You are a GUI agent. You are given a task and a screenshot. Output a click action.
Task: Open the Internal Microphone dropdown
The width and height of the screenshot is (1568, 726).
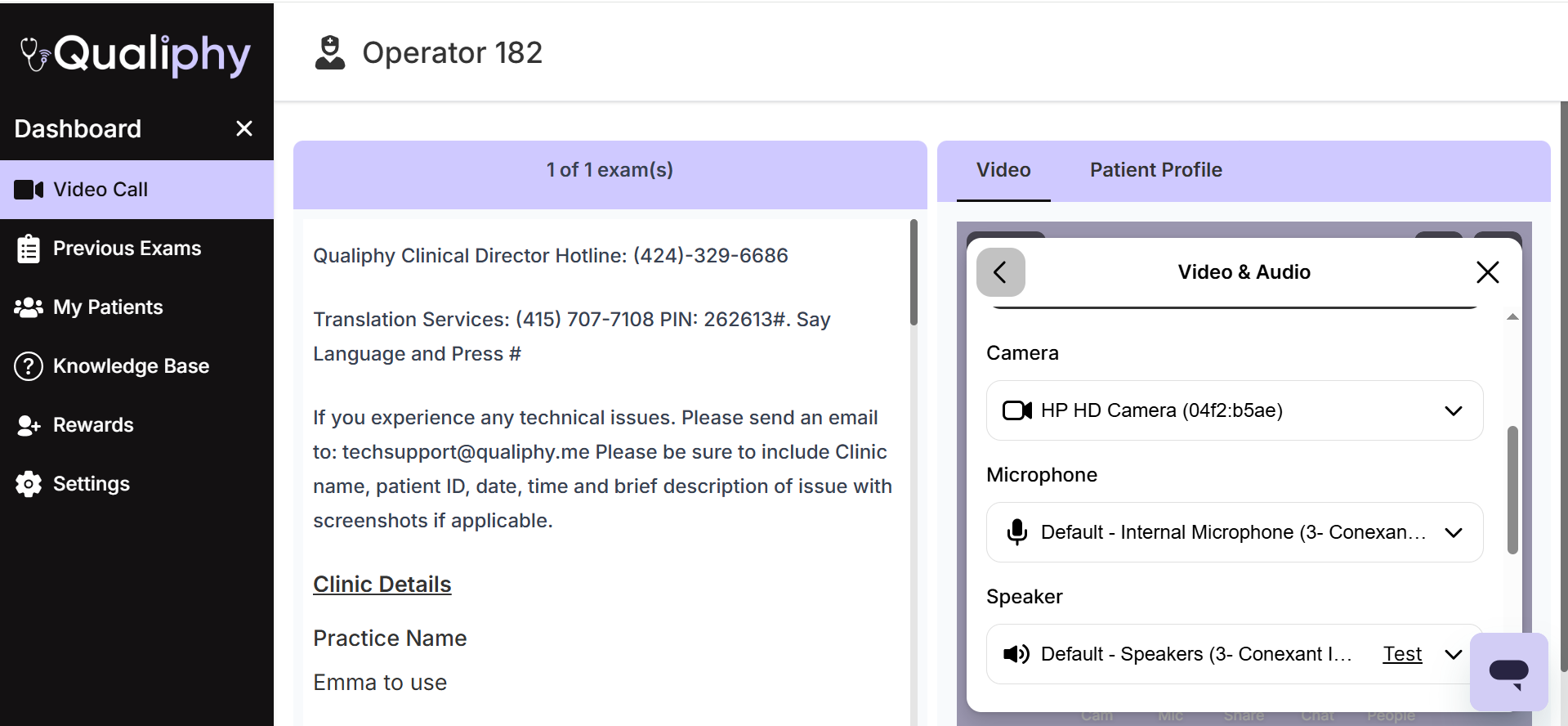point(1453,532)
